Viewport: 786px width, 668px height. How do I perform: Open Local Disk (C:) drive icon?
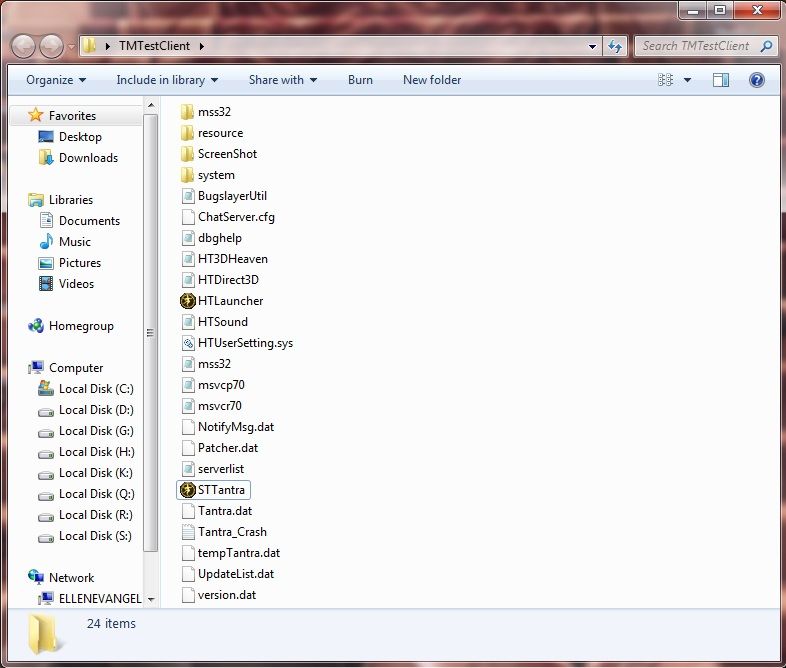coord(46,388)
